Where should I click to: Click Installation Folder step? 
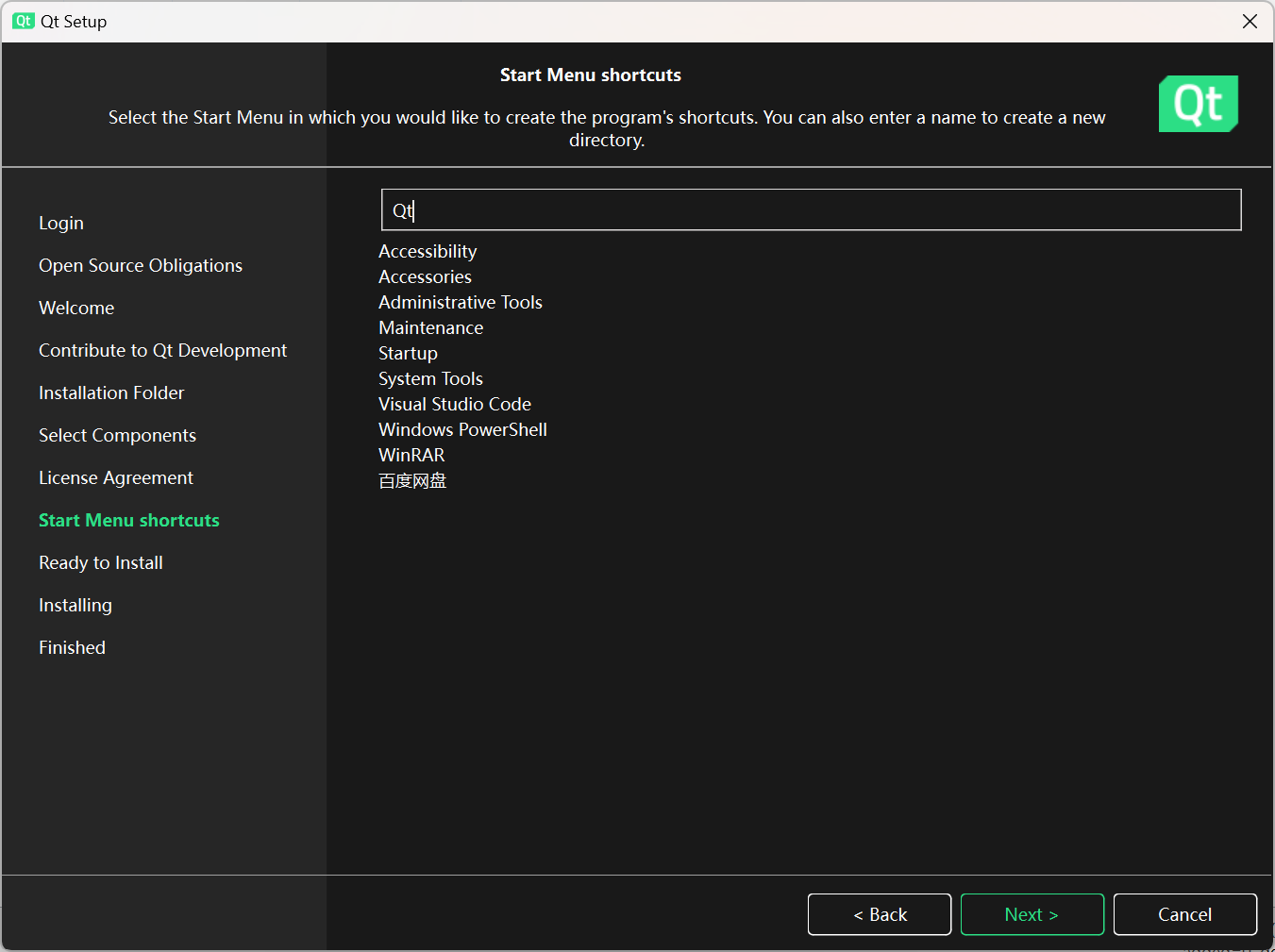point(111,392)
